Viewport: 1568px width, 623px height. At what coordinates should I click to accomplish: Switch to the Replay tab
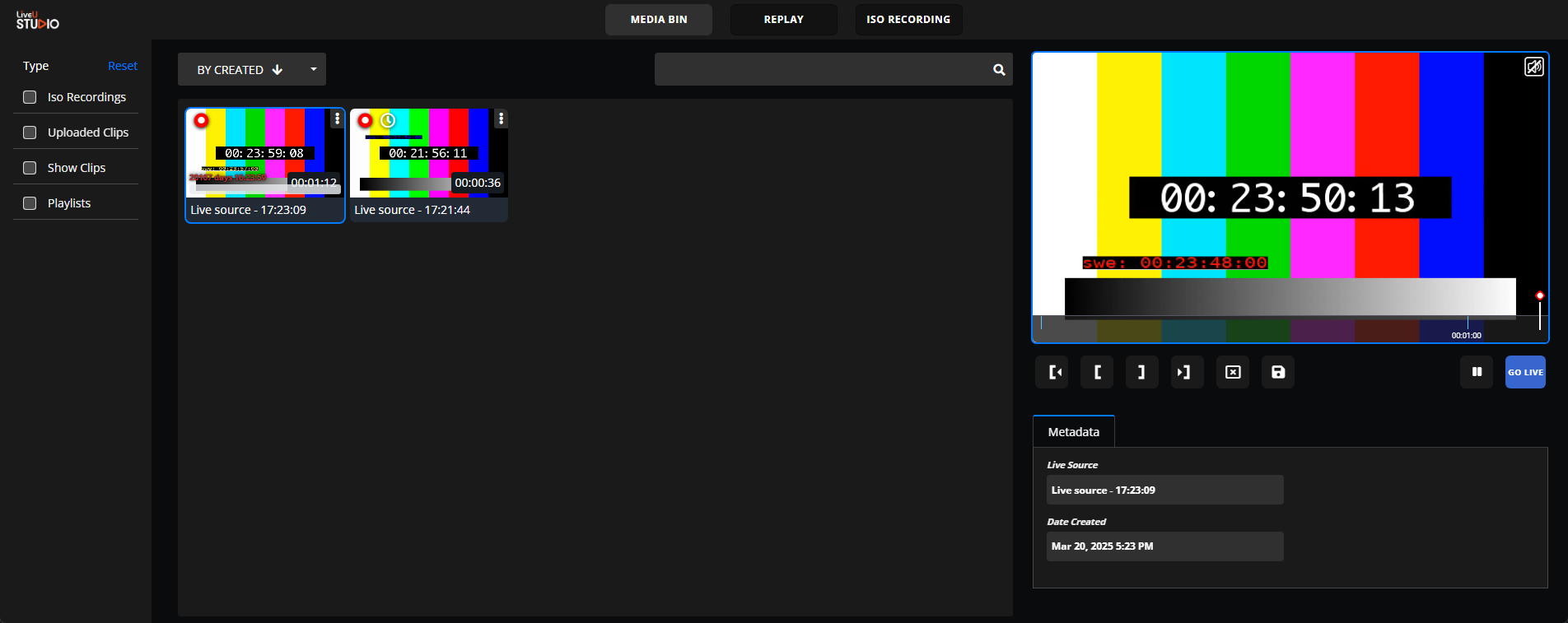click(783, 20)
